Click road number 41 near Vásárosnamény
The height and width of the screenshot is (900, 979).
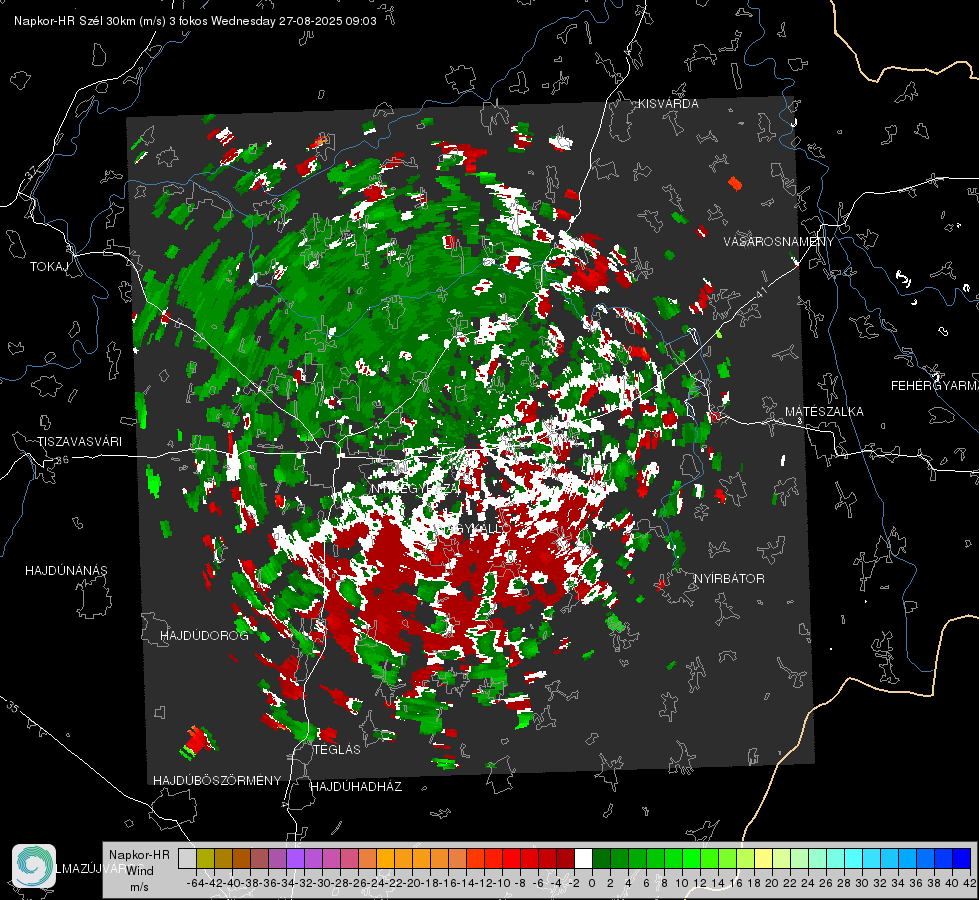click(760, 292)
